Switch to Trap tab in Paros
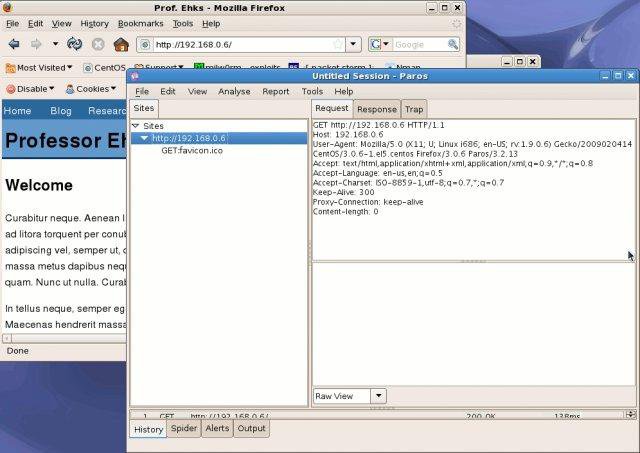640x453 pixels. [414, 109]
